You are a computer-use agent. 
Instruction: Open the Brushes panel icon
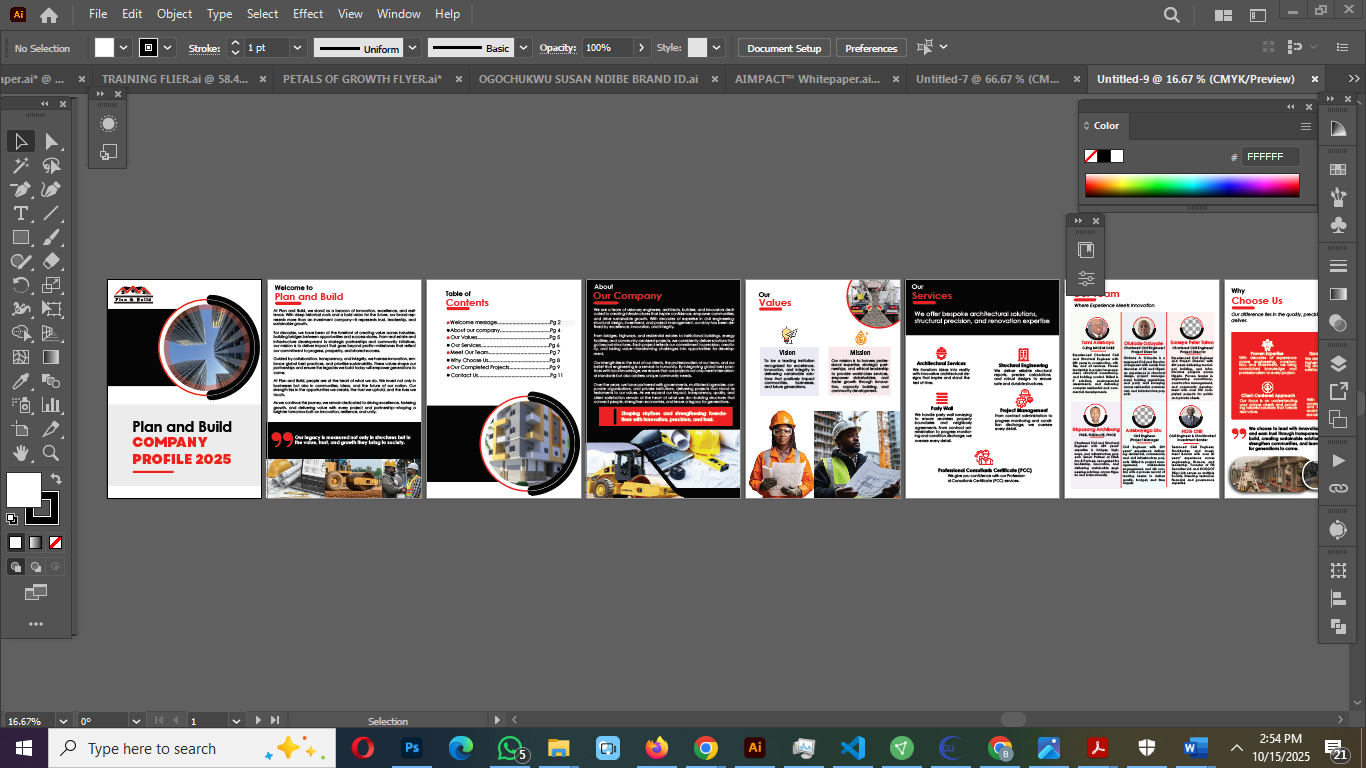tap(1338, 198)
